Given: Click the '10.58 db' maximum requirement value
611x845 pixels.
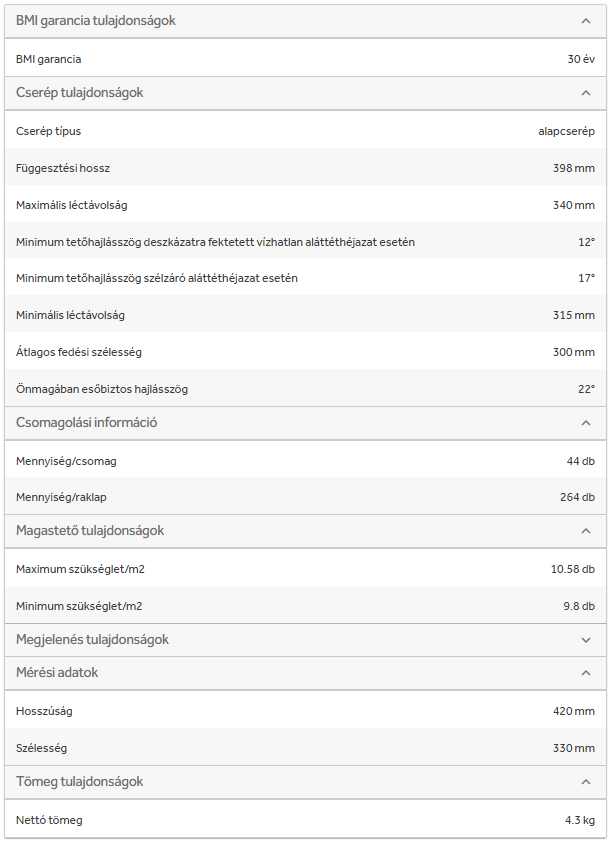Looking at the screenshot, I should coord(574,569).
